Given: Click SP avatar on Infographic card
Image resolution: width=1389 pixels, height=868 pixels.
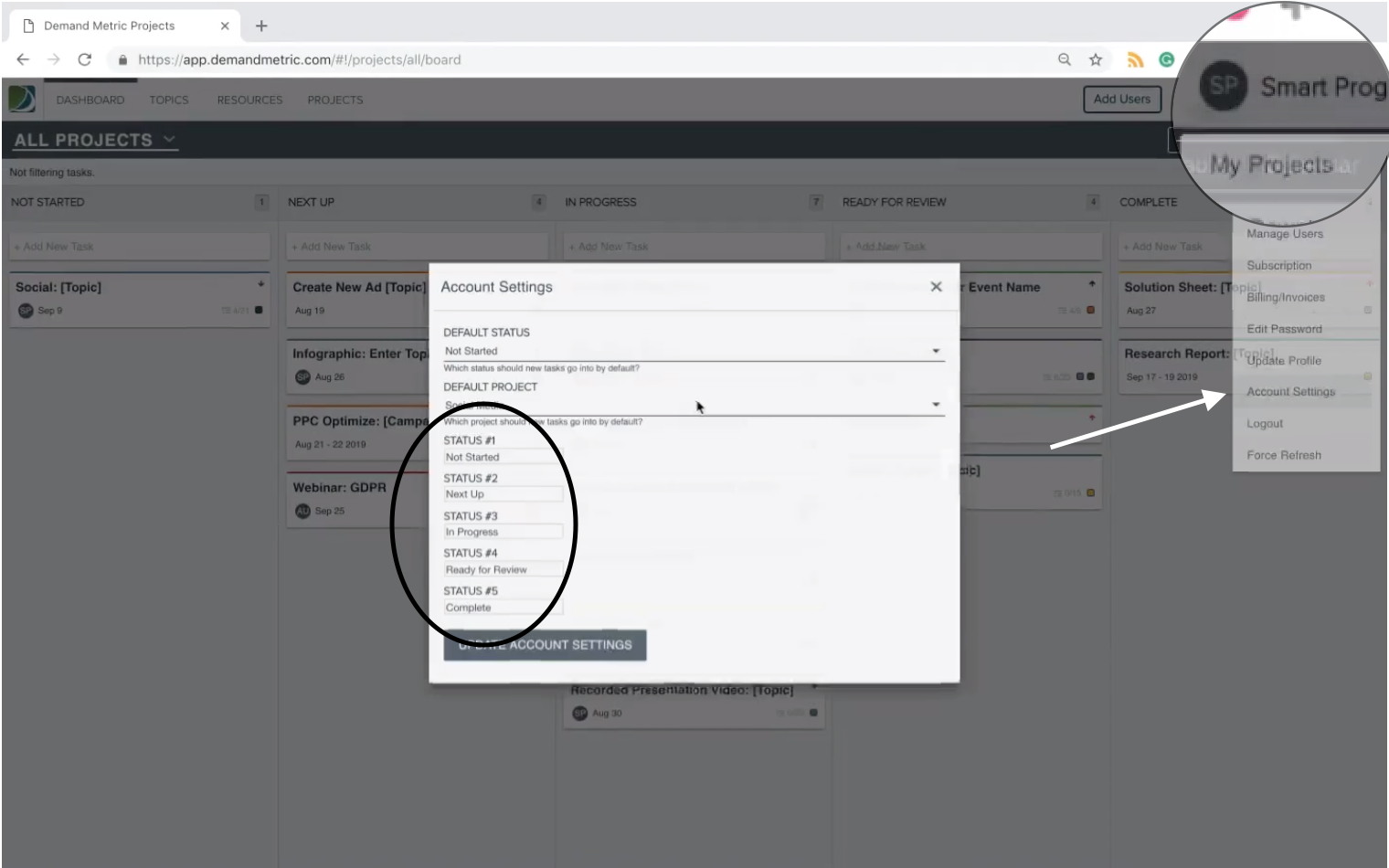Looking at the screenshot, I should [x=302, y=377].
